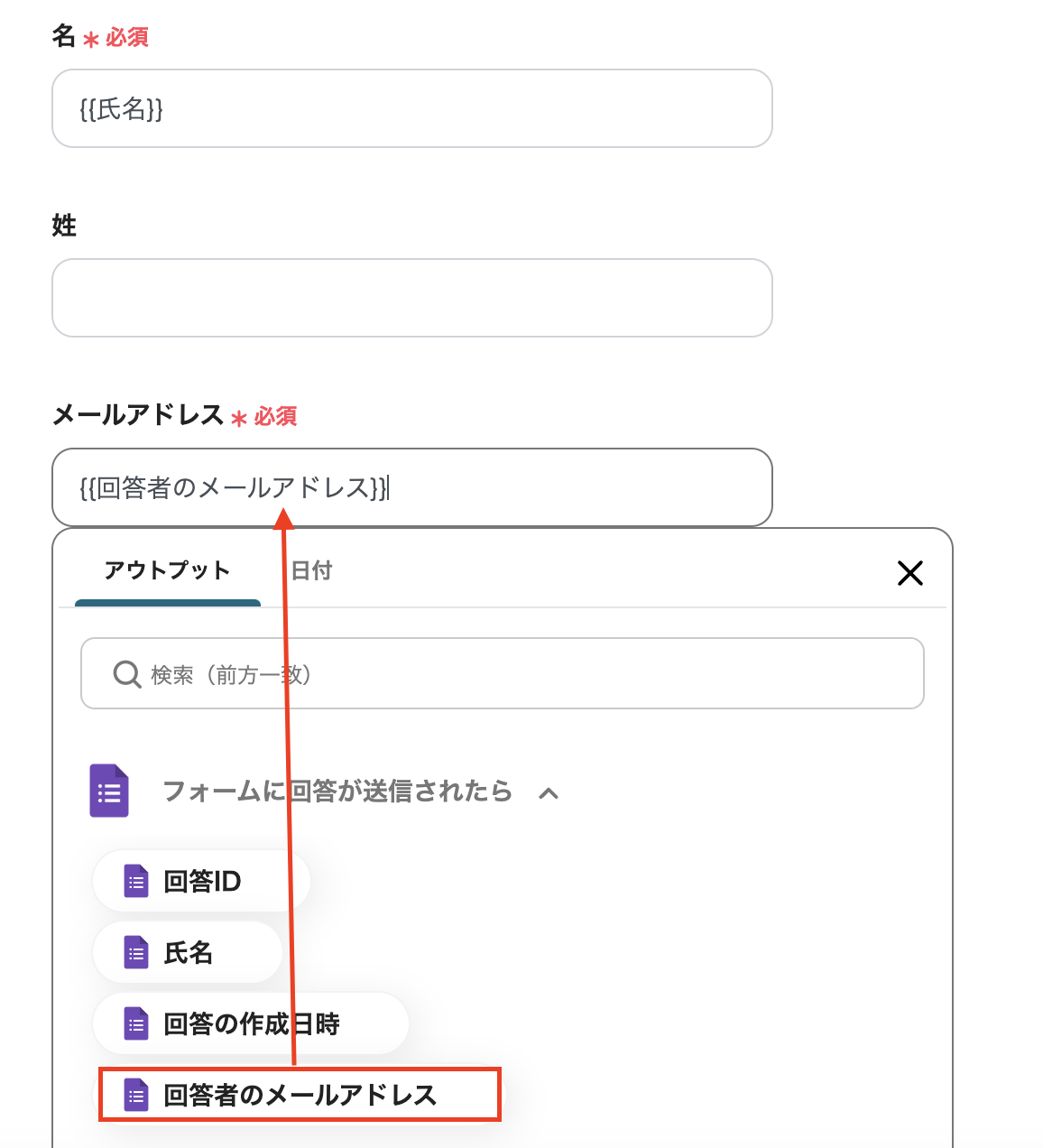Click the empty 姓 input field

pos(411,298)
